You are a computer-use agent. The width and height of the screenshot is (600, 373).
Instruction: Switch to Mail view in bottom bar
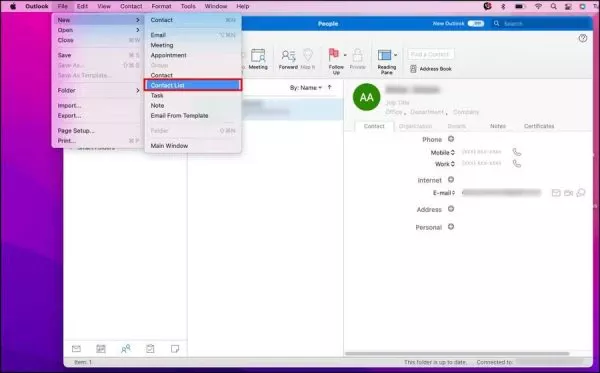(76, 349)
